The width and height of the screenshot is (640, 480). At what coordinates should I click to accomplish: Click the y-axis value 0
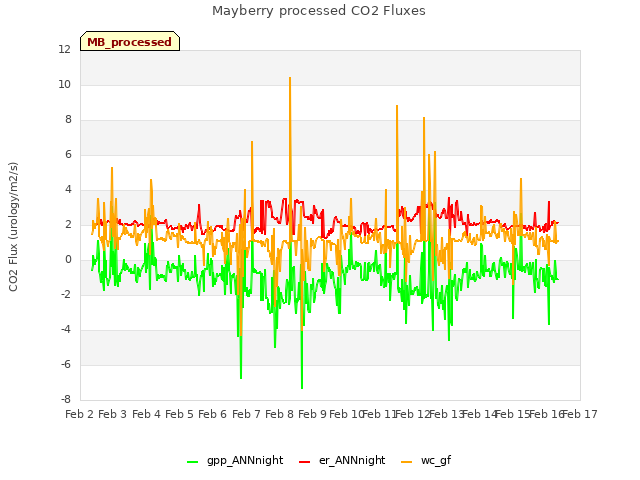pyautogui.click(x=68, y=260)
